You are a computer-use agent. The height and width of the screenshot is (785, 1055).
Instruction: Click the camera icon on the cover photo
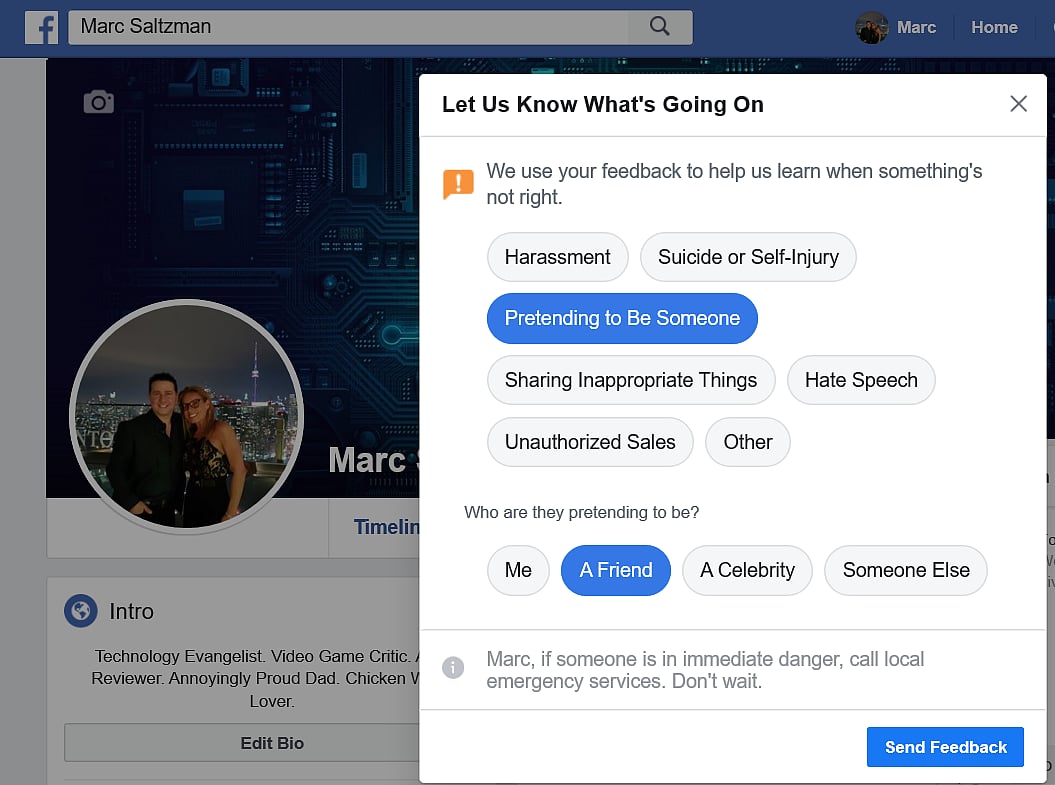97,101
